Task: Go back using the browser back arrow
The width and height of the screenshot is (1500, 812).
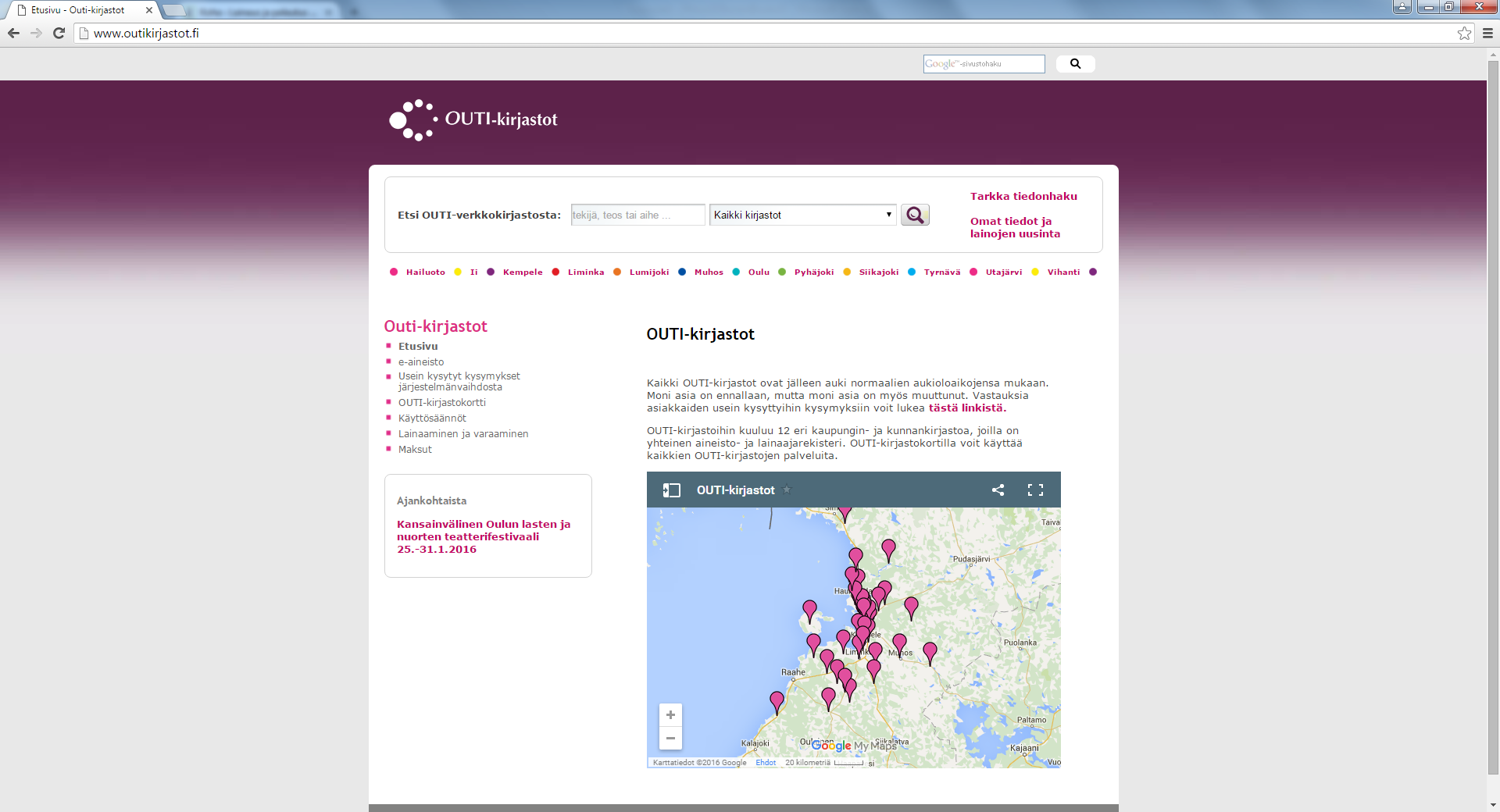Action: coord(13,33)
